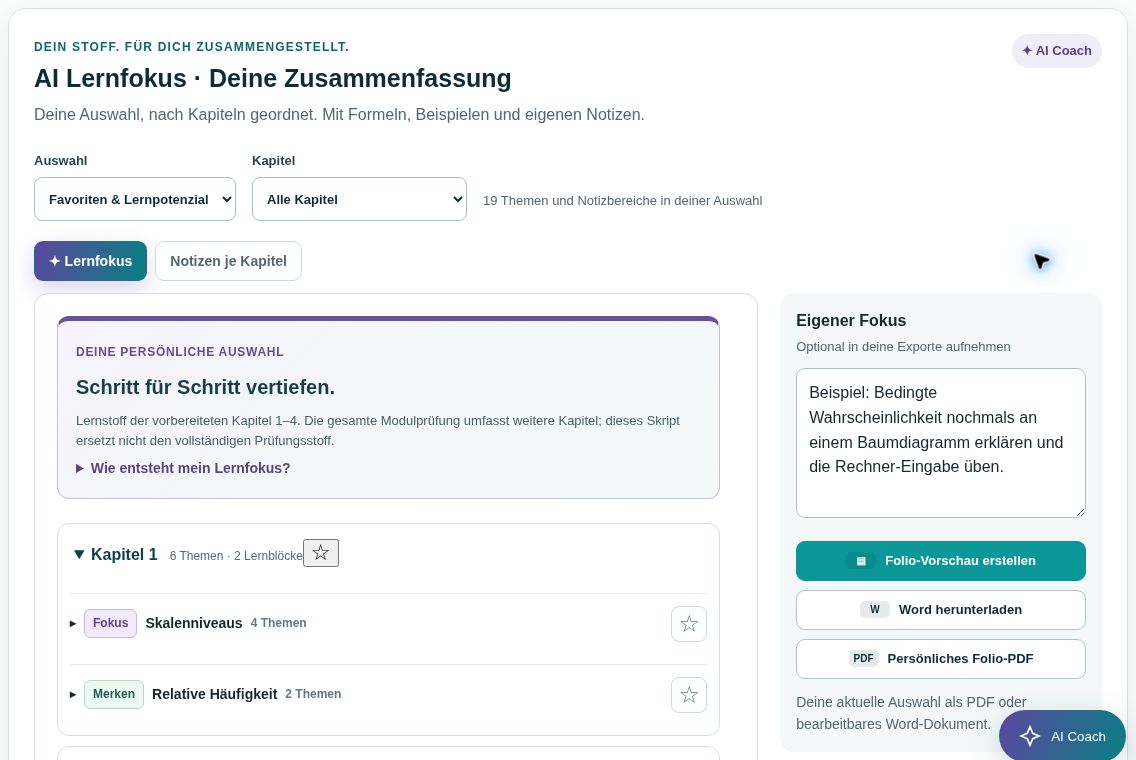
Task: Click 'Optional in deine Exporte aufnehmen' hint
Action: pyautogui.click(x=903, y=347)
